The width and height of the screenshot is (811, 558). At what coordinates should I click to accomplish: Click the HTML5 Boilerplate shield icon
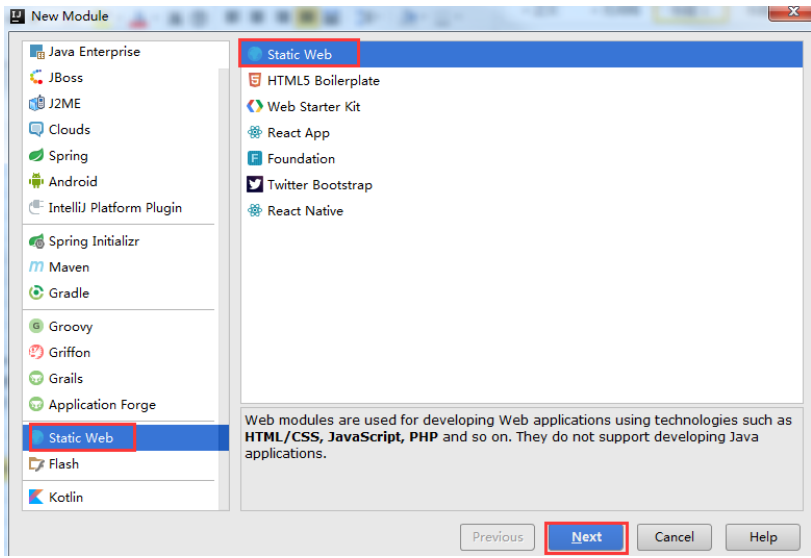254,80
